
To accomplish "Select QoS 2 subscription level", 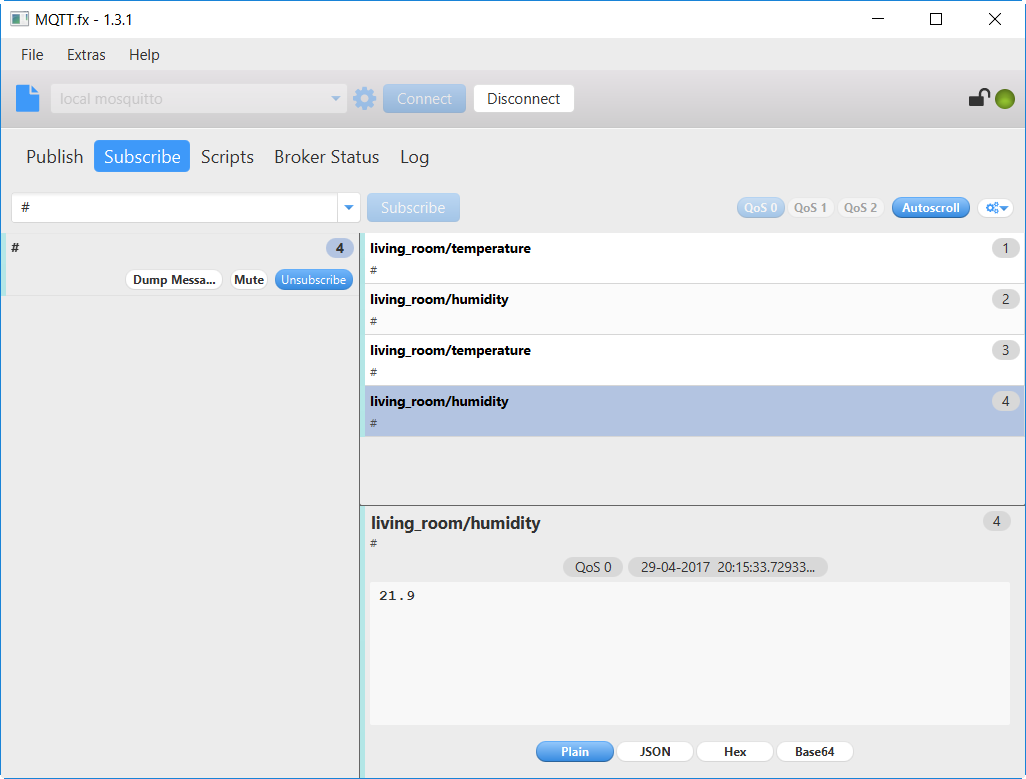I will point(860,208).
